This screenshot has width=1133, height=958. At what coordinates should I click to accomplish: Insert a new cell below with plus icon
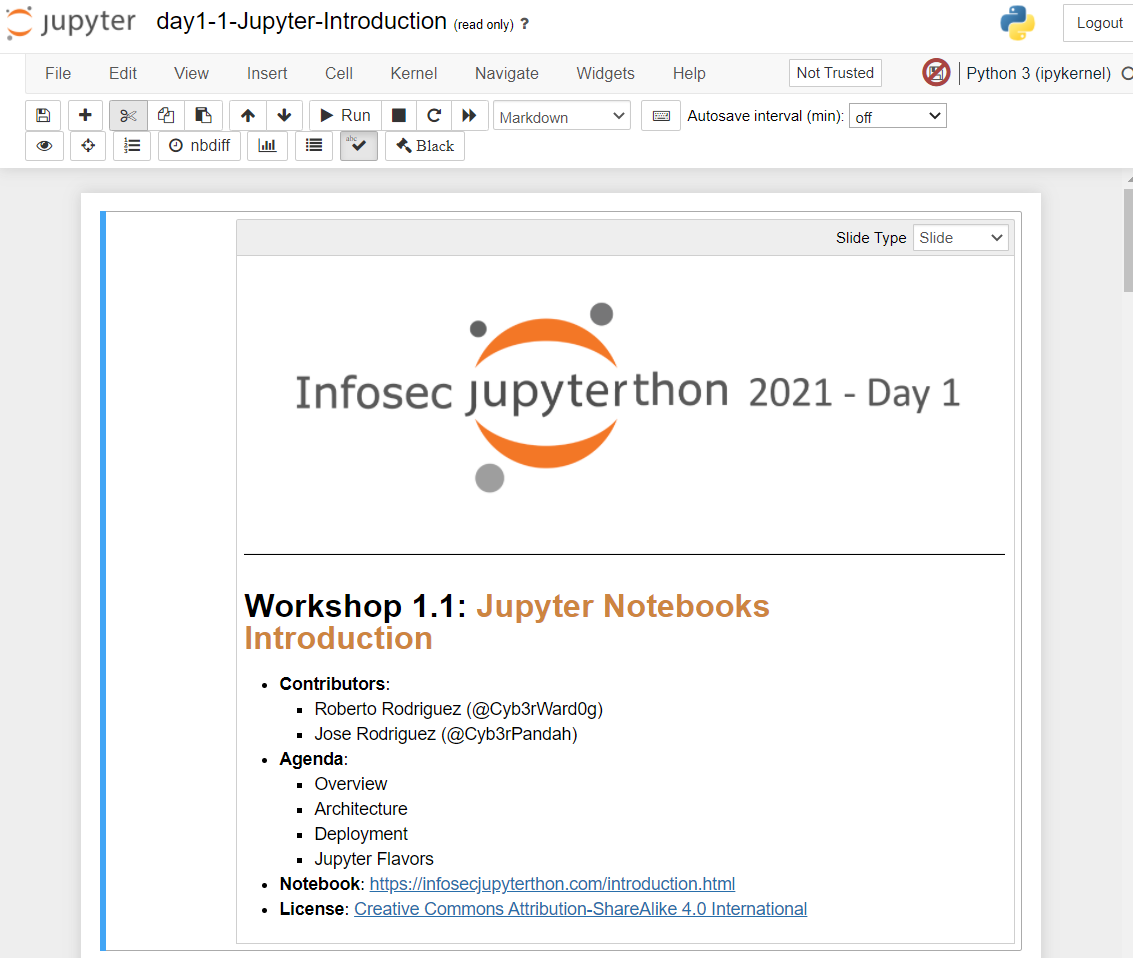(x=85, y=116)
